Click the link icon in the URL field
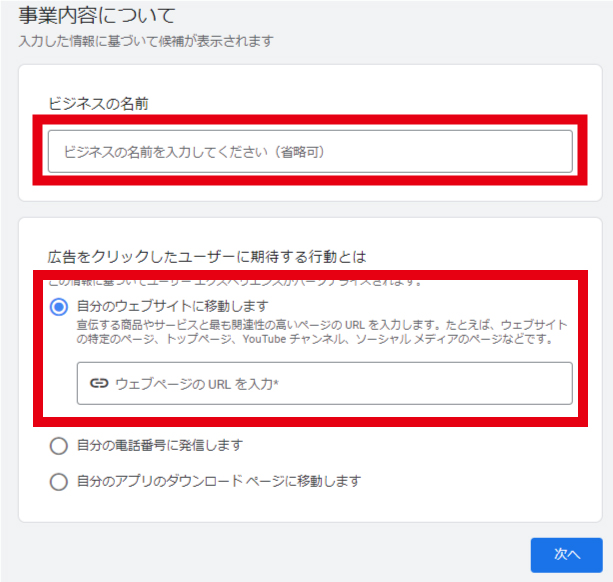Image resolution: width=613 pixels, height=582 pixels. click(x=98, y=383)
